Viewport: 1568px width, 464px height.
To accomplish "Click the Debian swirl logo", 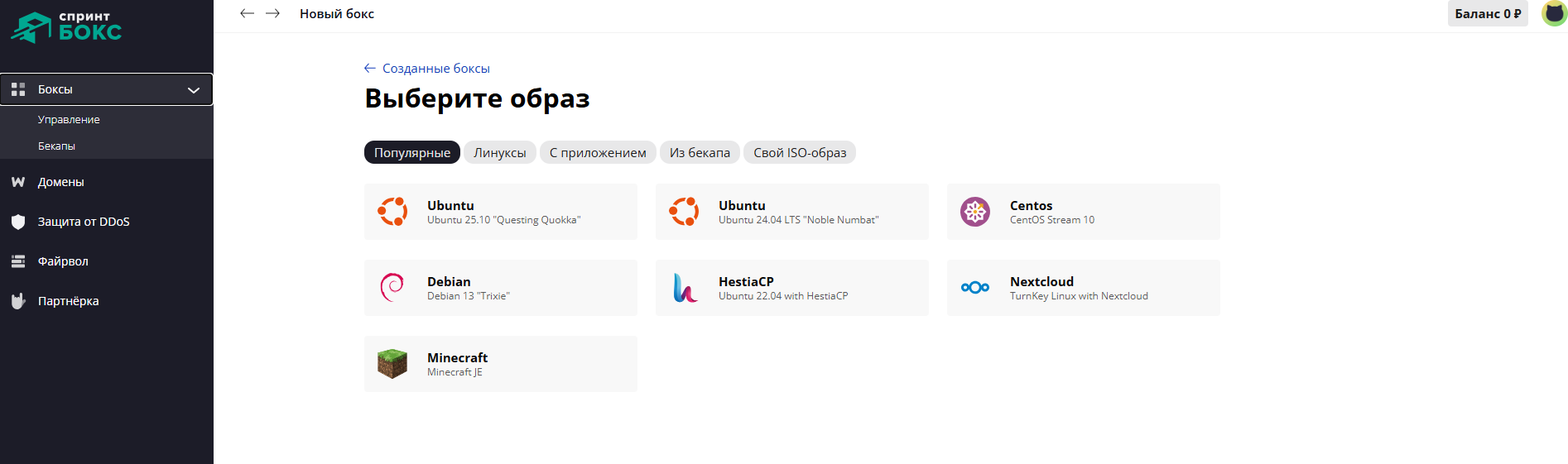I will click(x=392, y=288).
